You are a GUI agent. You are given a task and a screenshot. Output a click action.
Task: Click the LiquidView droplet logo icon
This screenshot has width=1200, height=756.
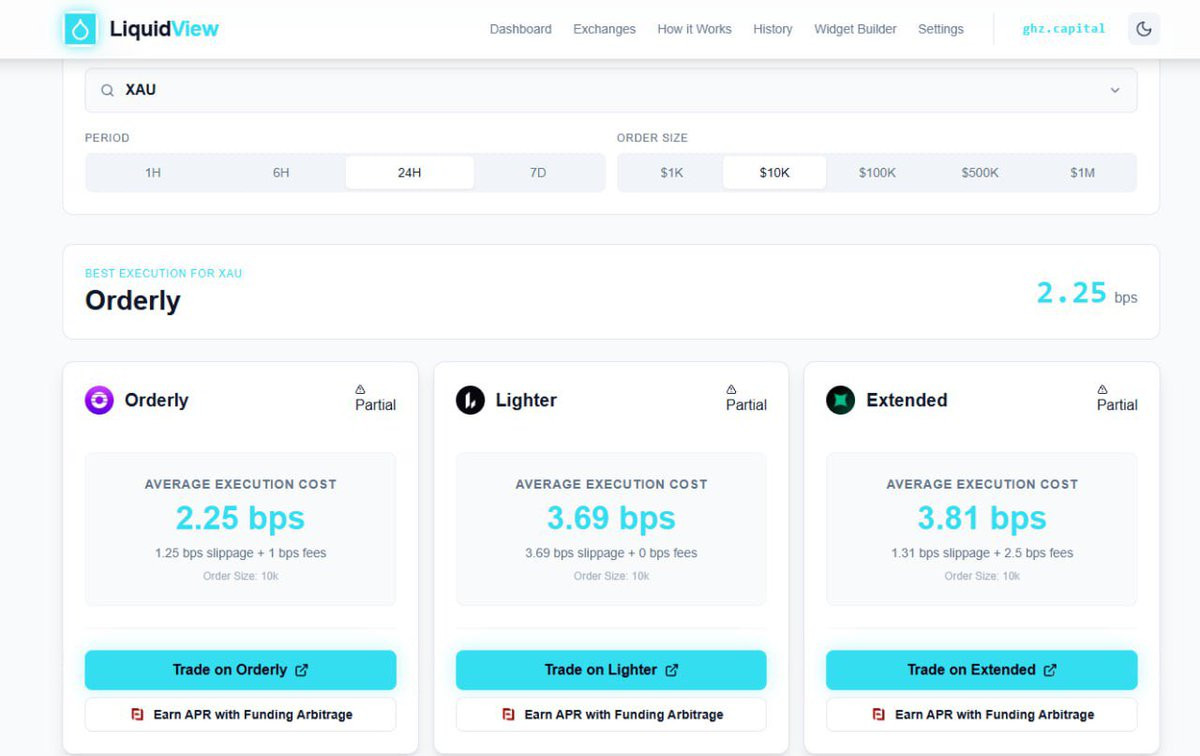(x=80, y=29)
